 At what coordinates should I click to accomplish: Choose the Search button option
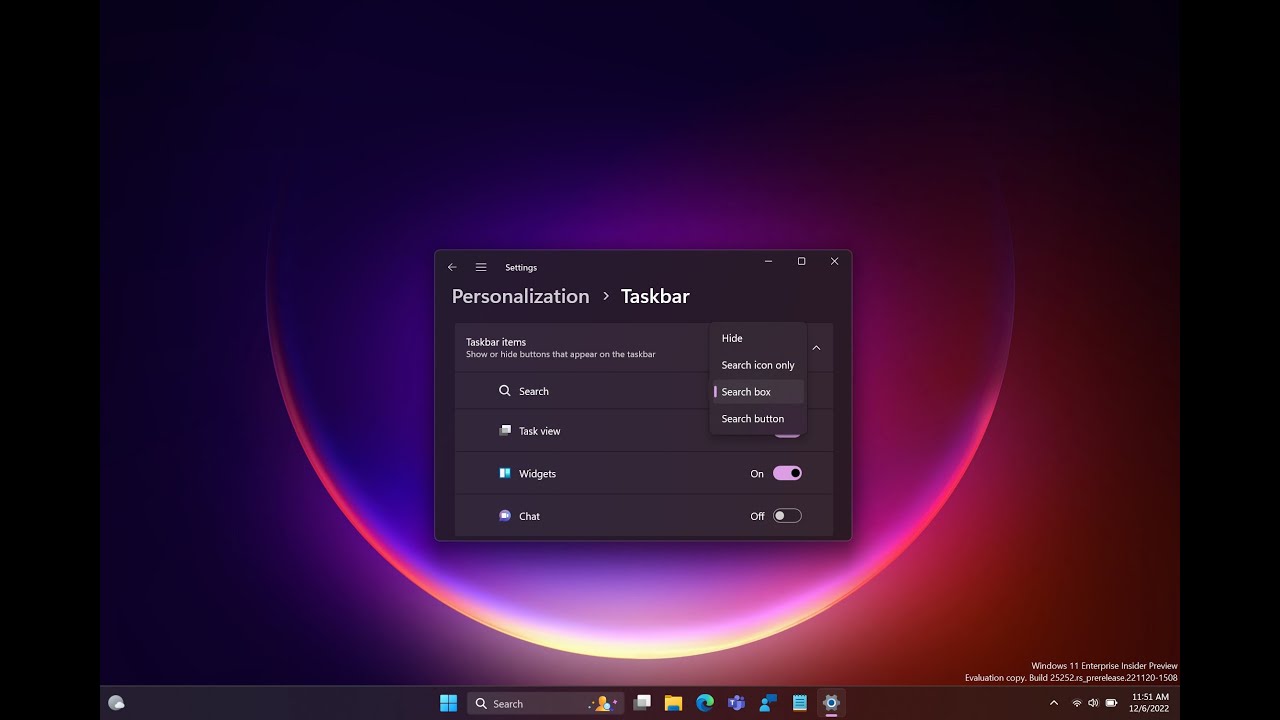click(x=758, y=419)
